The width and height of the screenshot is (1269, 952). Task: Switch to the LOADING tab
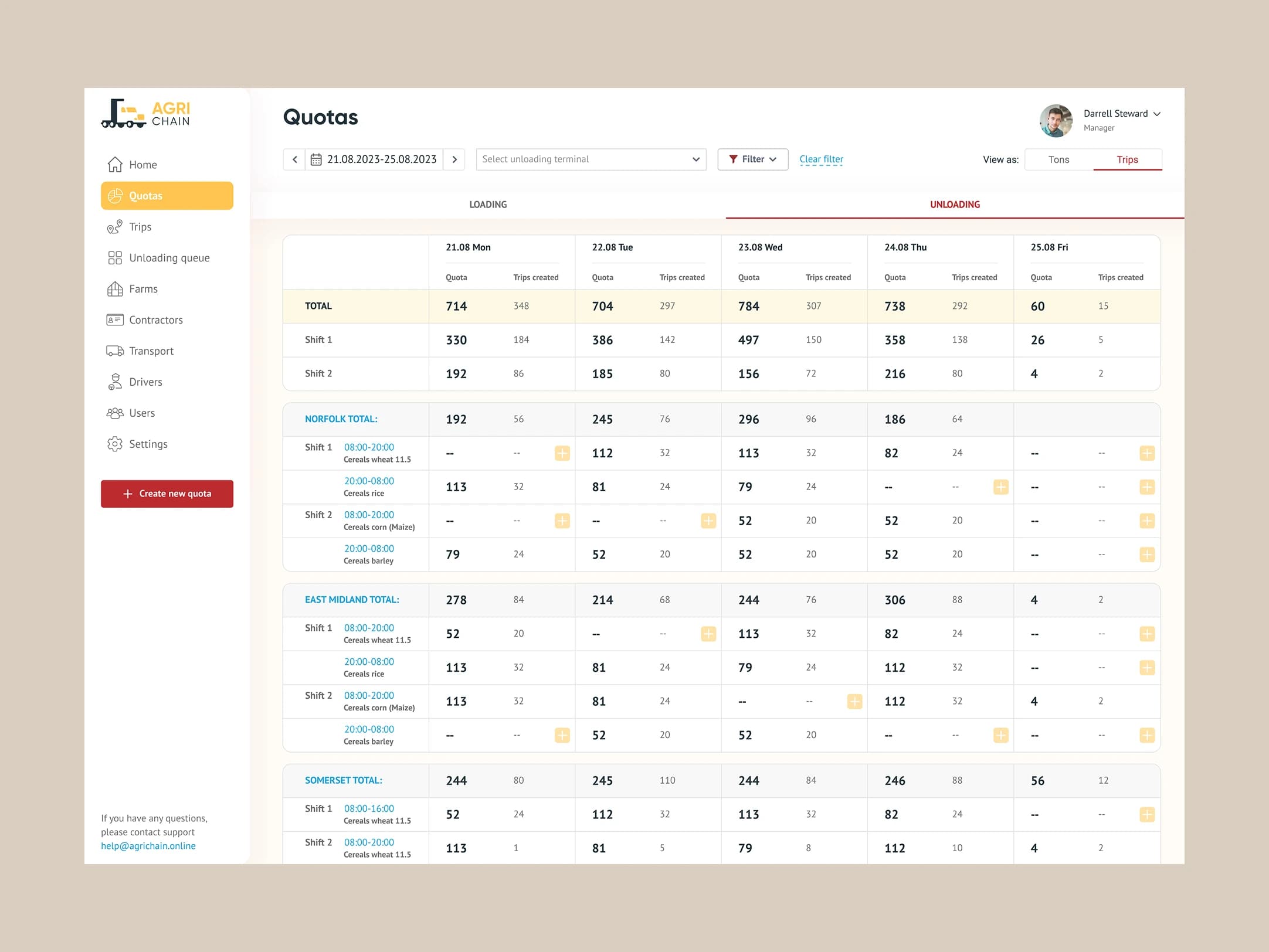(488, 205)
